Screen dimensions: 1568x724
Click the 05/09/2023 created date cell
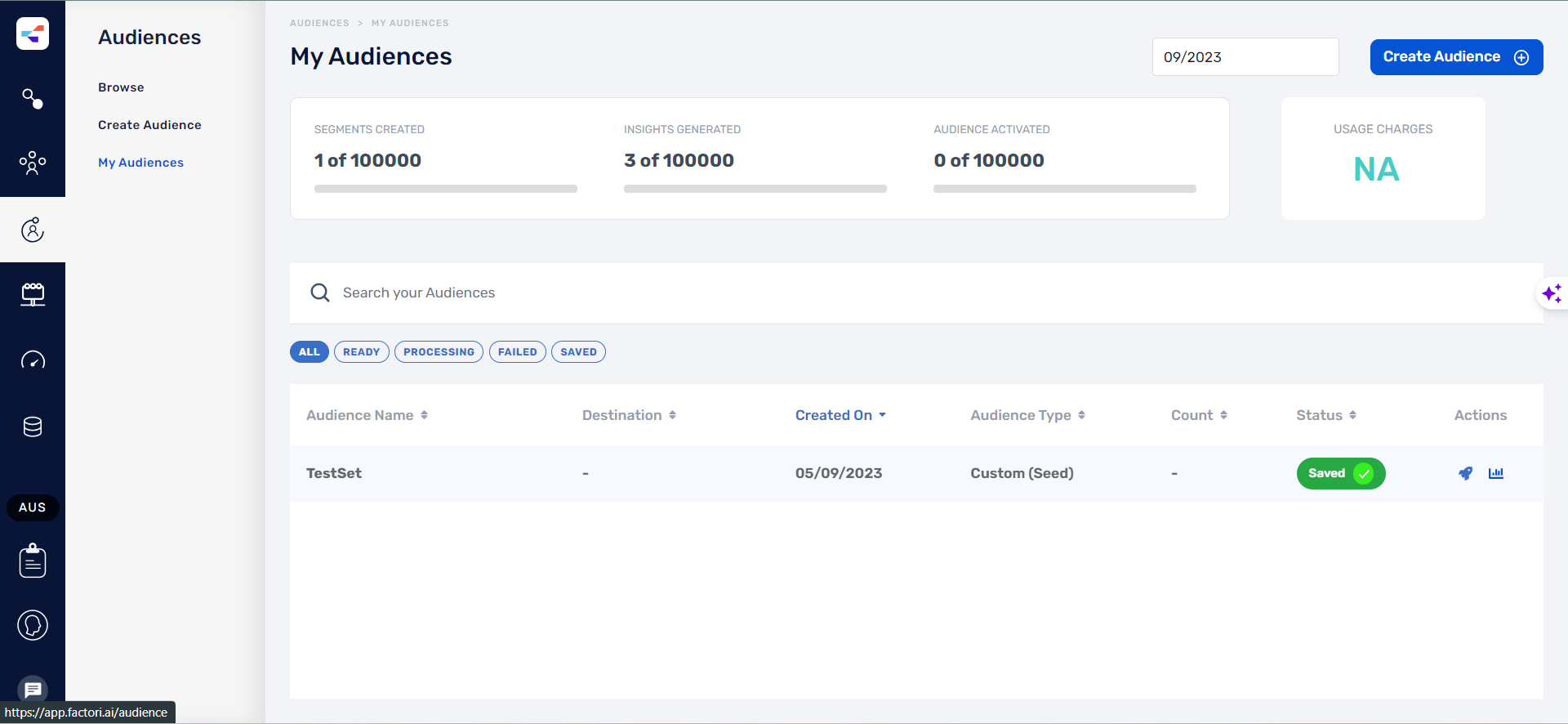pyautogui.click(x=839, y=473)
